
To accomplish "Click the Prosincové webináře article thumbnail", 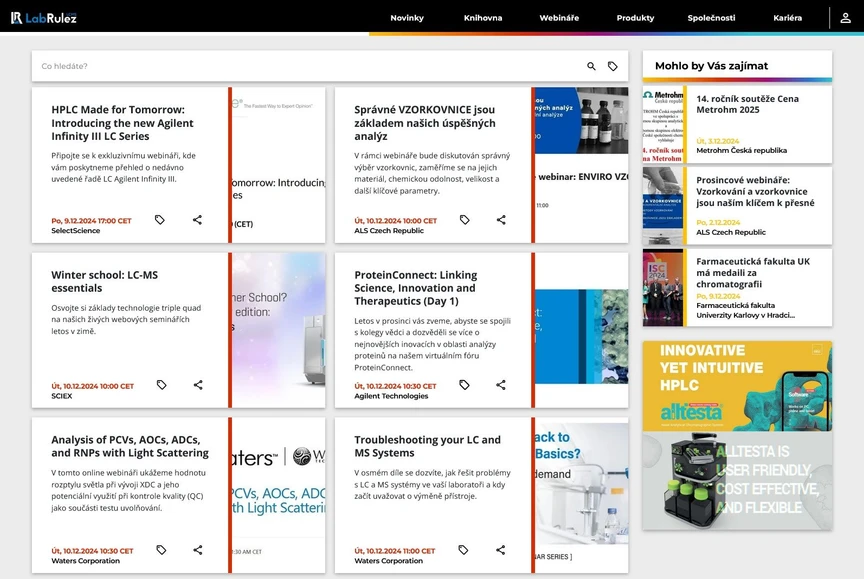I will 663,206.
